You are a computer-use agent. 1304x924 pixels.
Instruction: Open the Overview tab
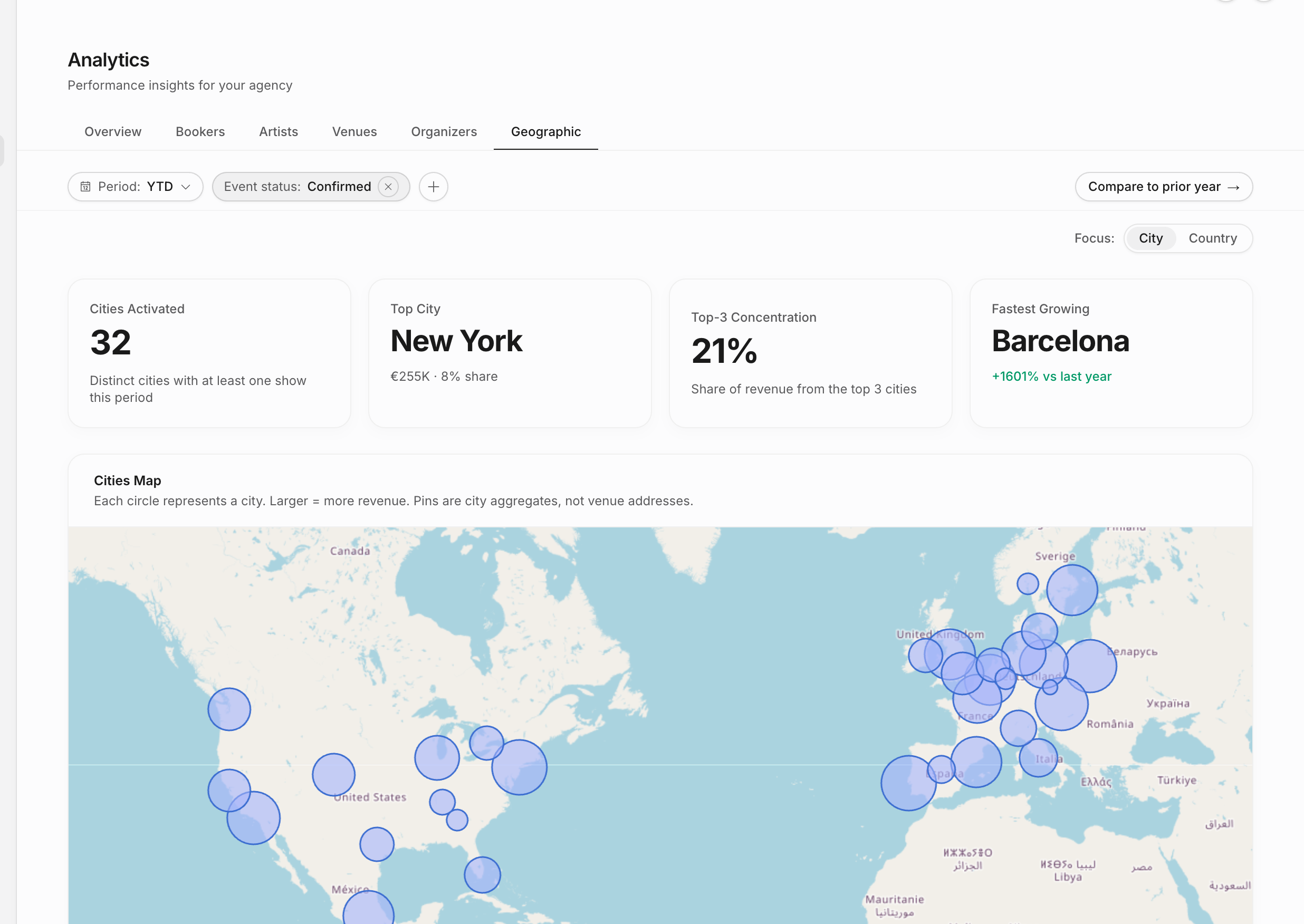point(113,131)
